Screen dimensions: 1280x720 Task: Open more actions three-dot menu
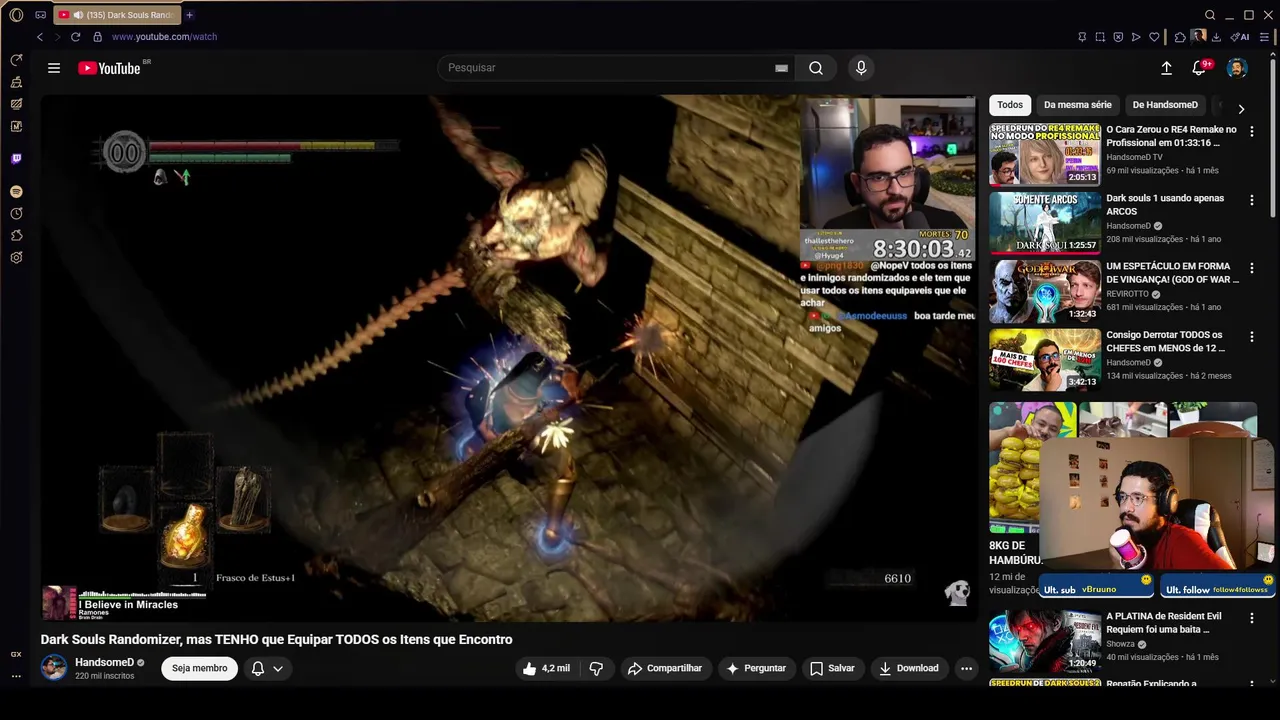[966, 668]
